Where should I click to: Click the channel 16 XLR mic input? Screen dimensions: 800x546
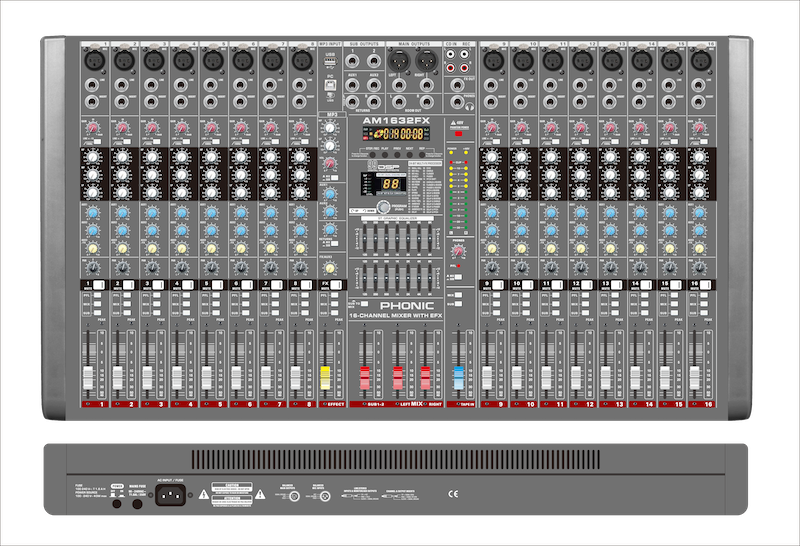click(700, 61)
